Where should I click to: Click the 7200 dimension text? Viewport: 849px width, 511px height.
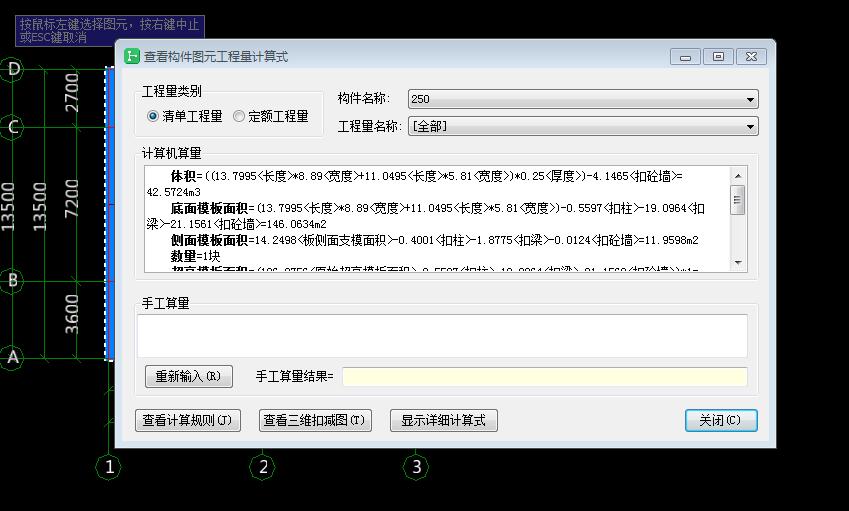pos(71,199)
